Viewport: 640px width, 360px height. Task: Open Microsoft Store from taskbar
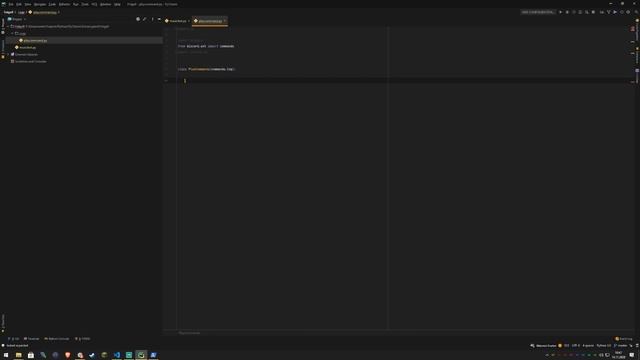pos(31,355)
